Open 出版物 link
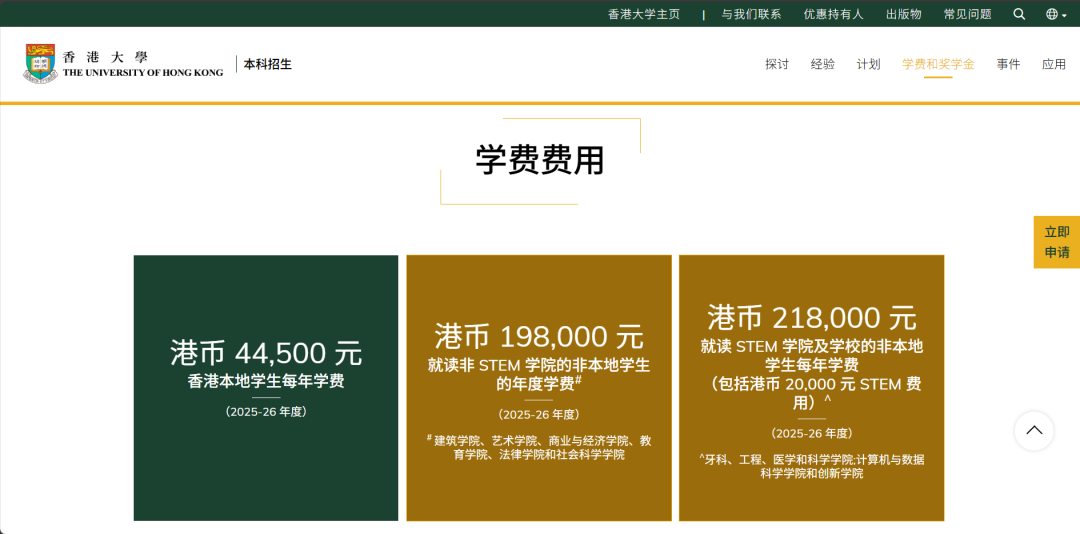The height and width of the screenshot is (534, 1080). 903,14
